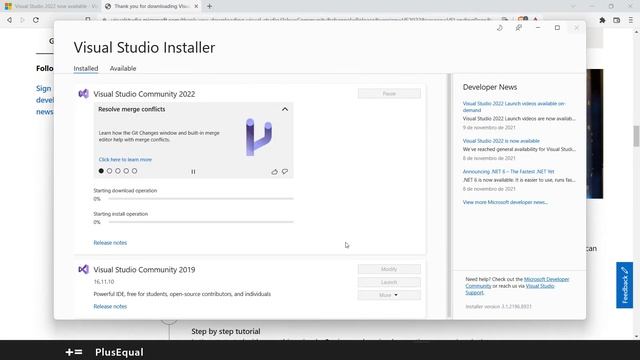Click the Visual Studio Community 2022 logo icon

(x=83, y=93)
